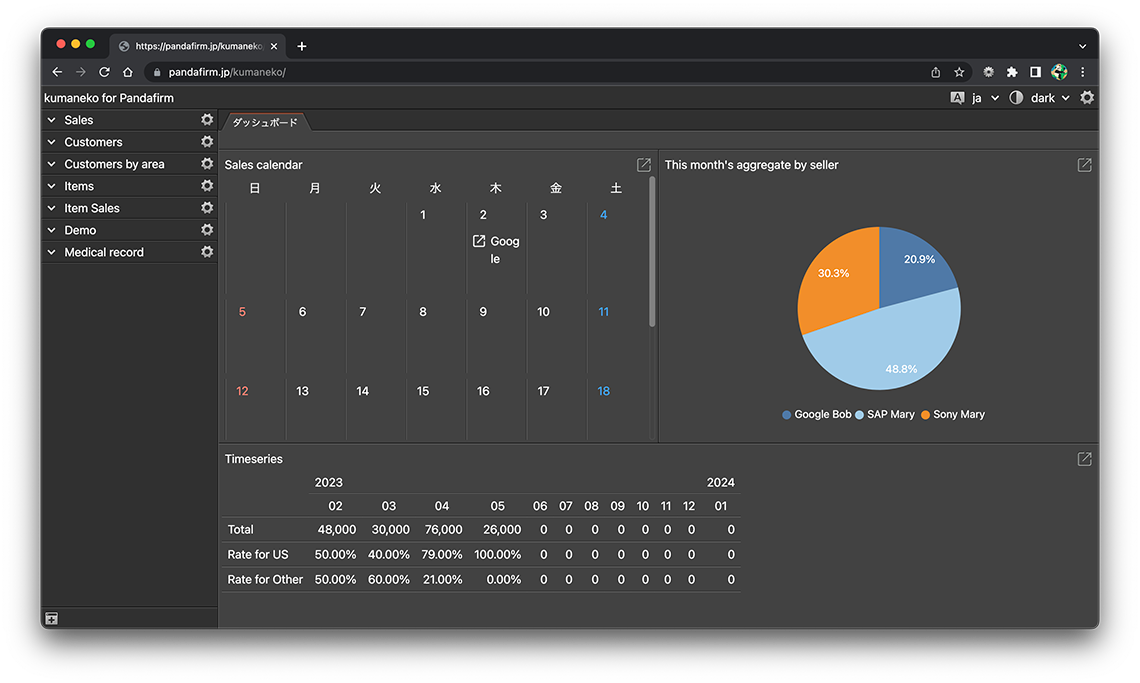The height and width of the screenshot is (683, 1140).
Task: Toggle Google Bob legend series
Action: point(817,415)
